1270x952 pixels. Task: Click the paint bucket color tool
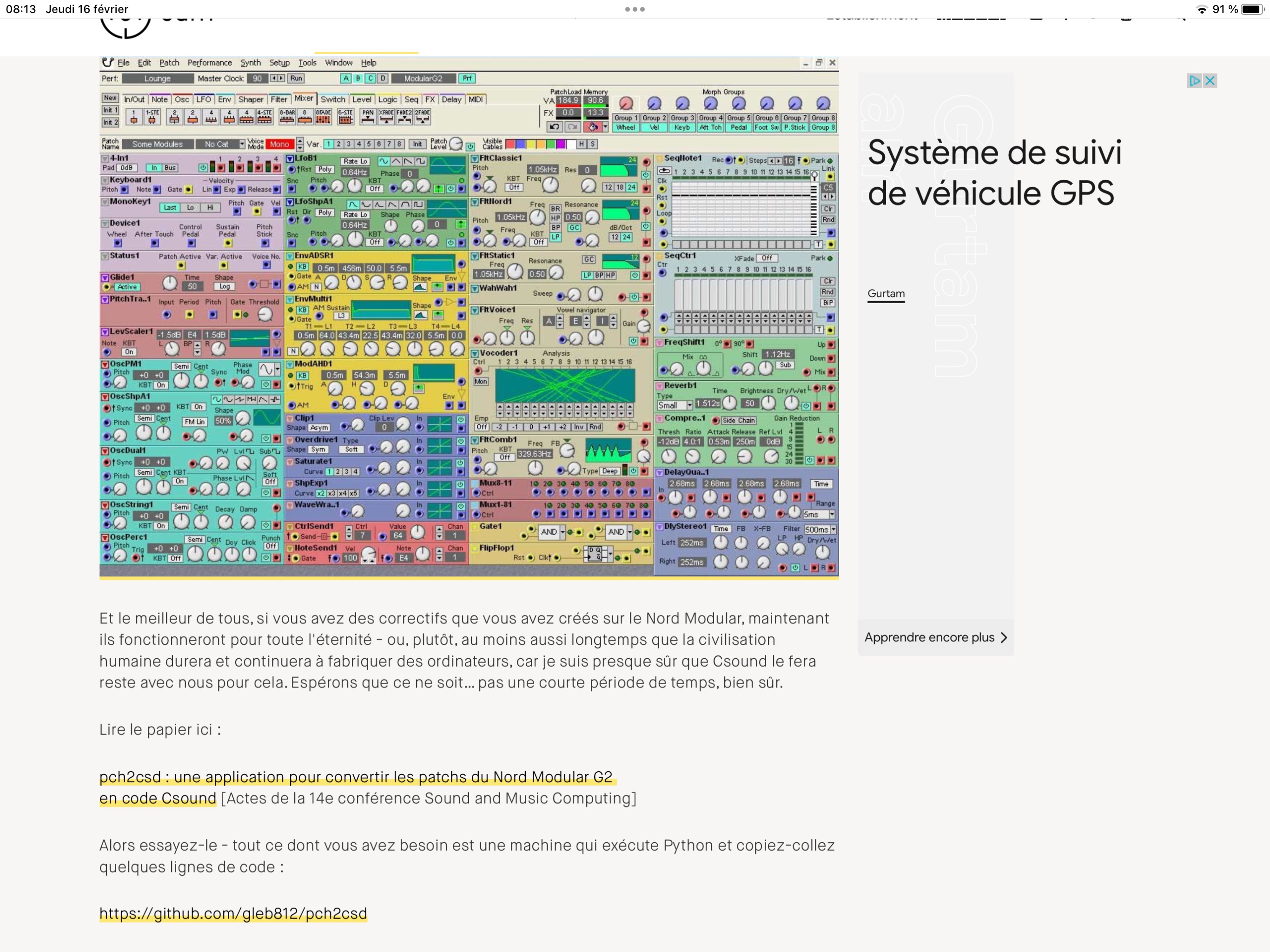593,127
